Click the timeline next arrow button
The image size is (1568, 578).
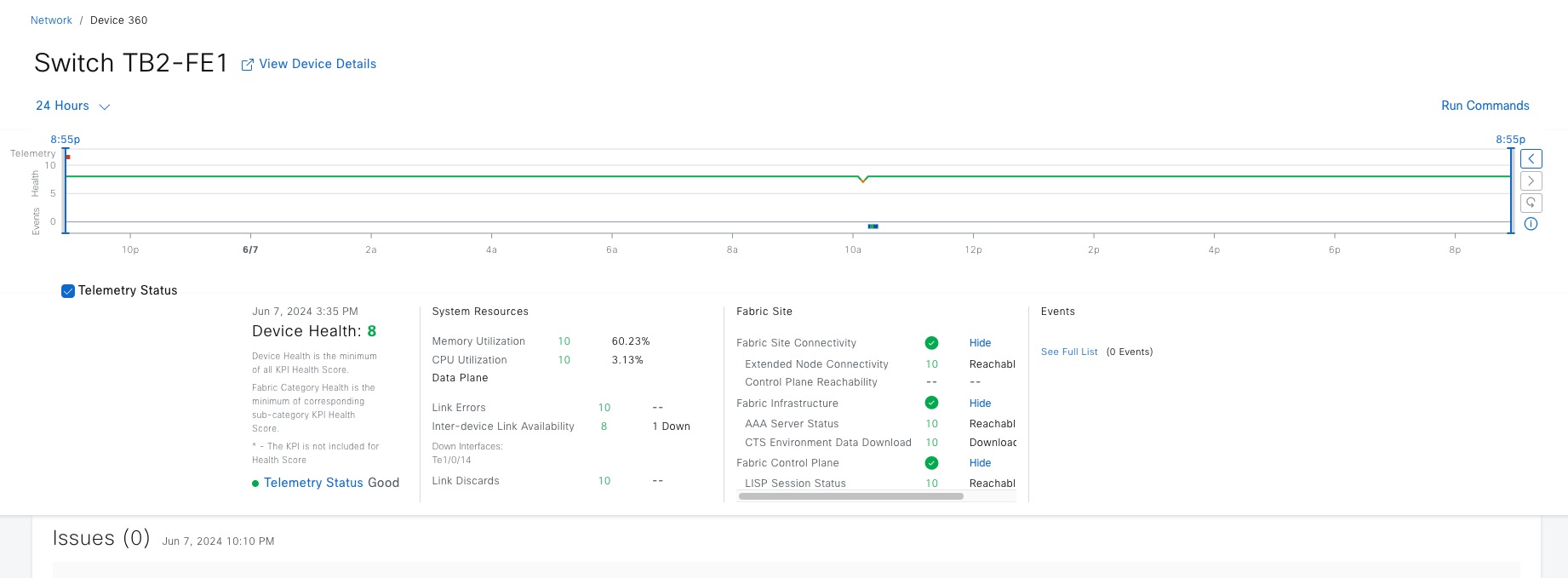[1531, 181]
